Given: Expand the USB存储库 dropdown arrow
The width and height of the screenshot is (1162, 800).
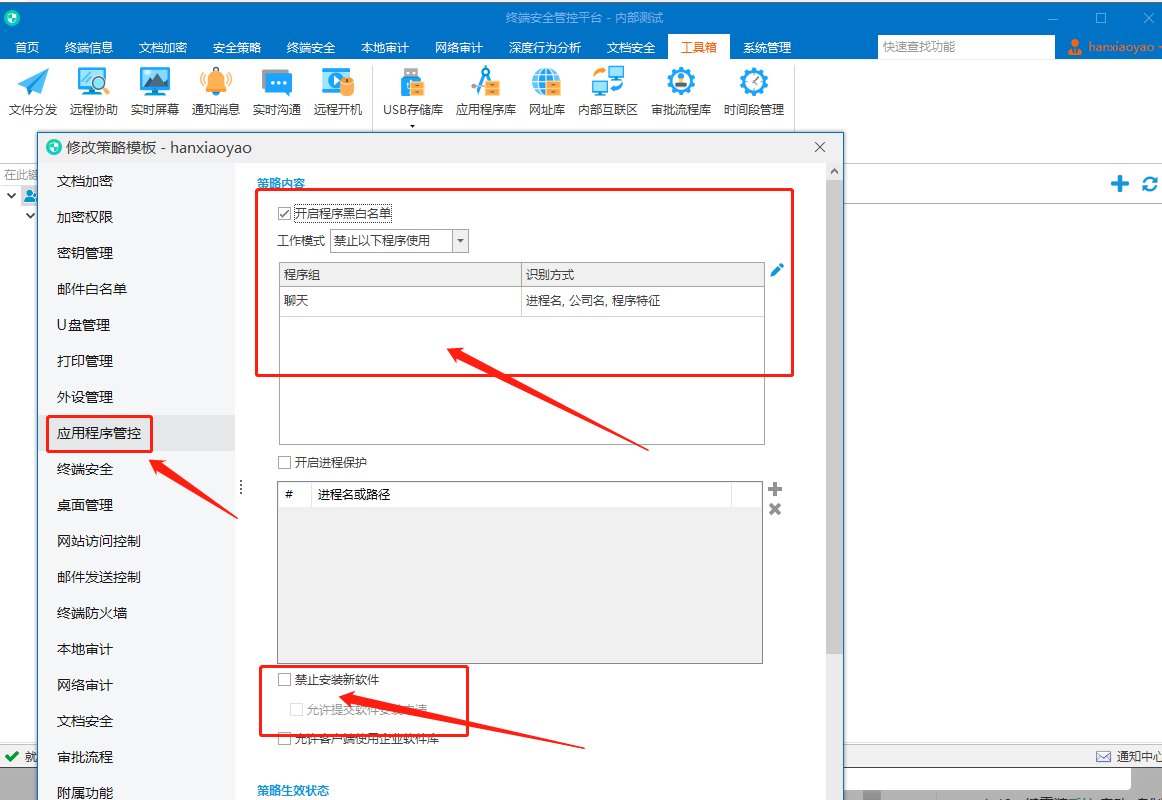Looking at the screenshot, I should point(412,127).
